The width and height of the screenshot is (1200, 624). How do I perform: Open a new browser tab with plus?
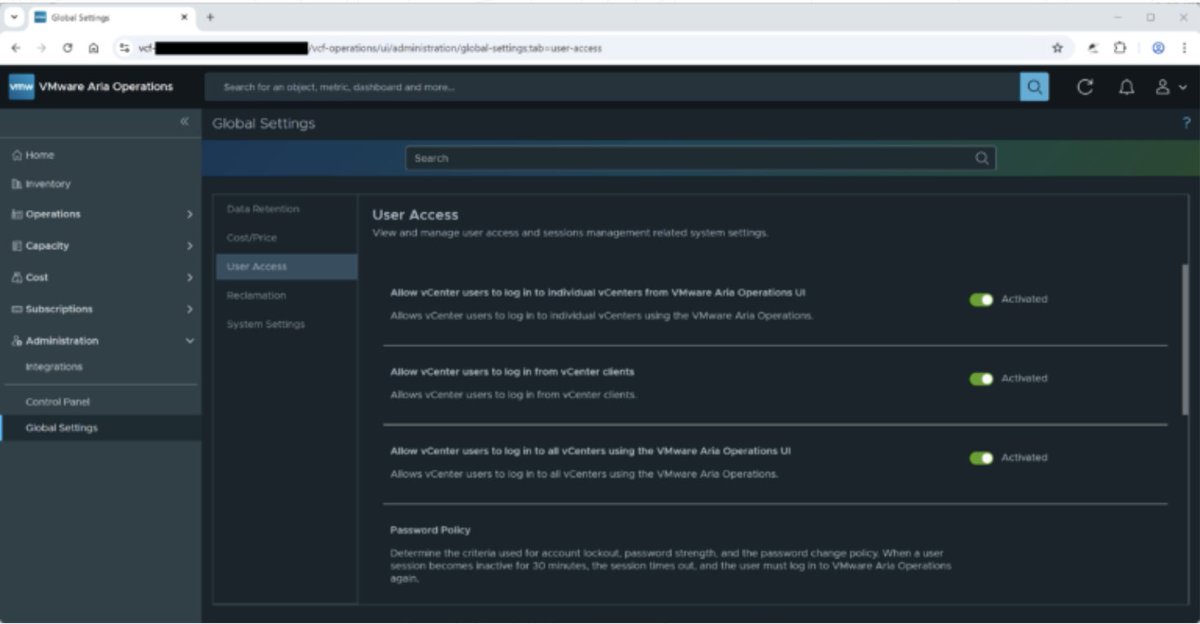click(x=210, y=17)
